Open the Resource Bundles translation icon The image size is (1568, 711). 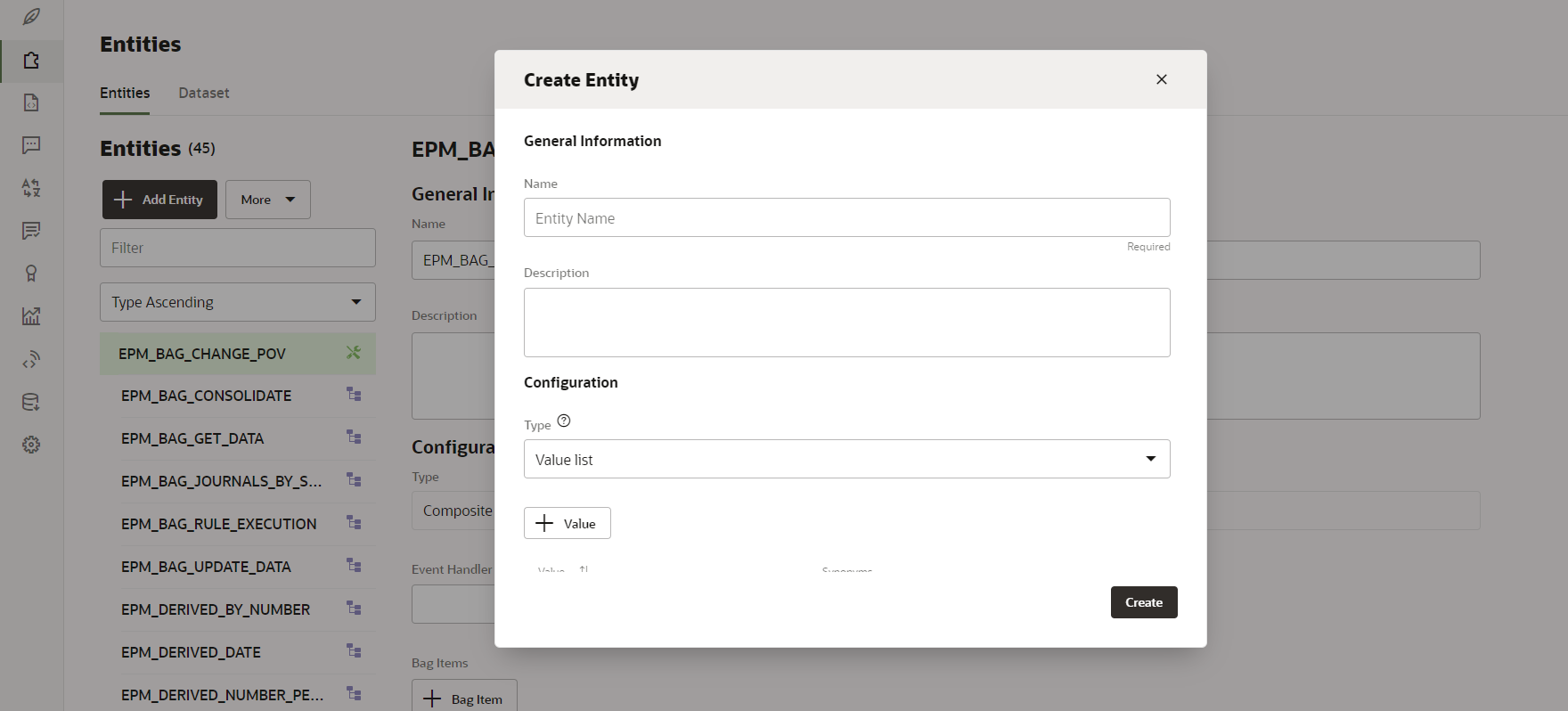31,188
